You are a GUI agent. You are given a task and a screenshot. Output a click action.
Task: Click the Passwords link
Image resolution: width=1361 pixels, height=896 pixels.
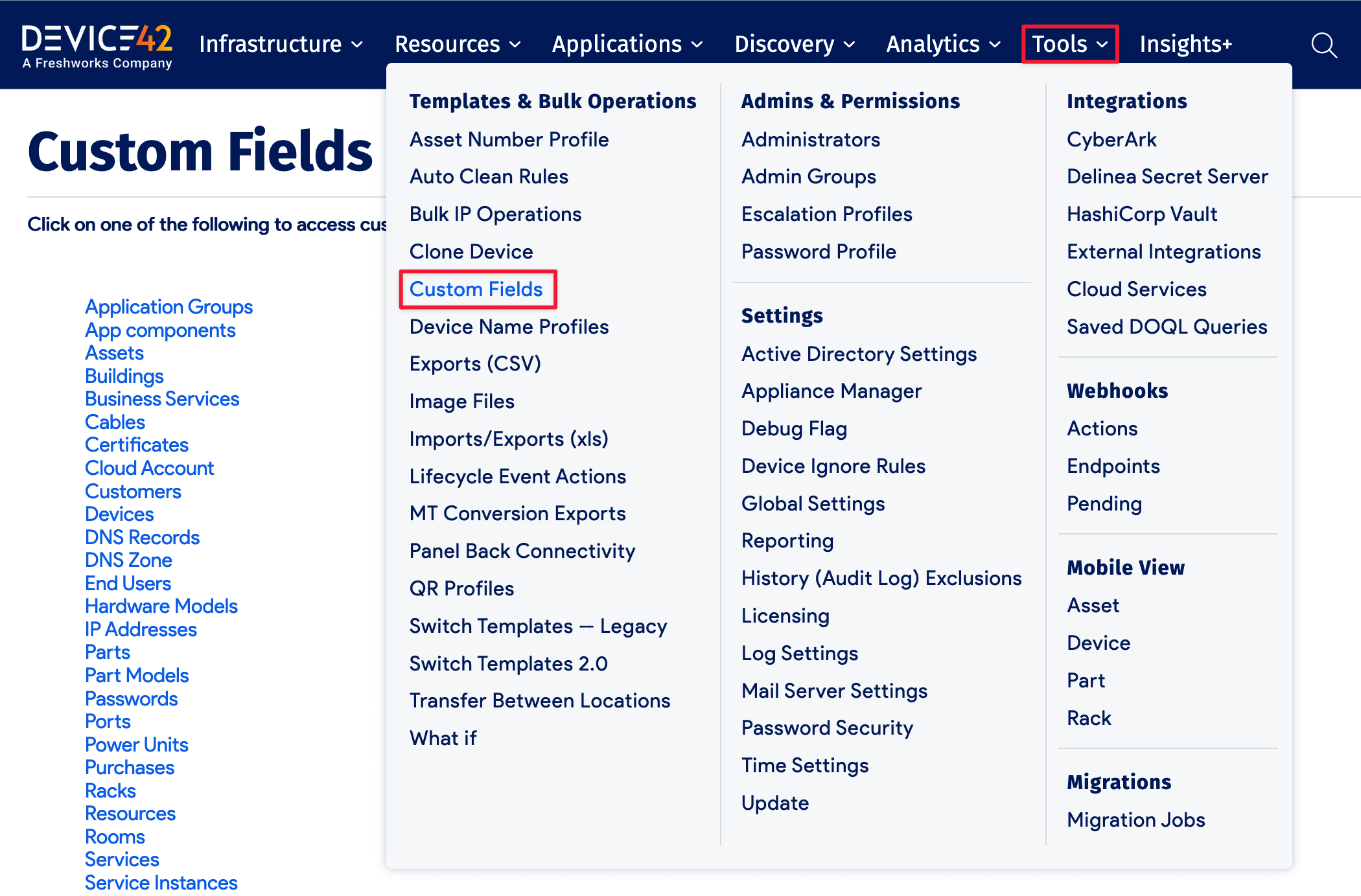point(131,698)
